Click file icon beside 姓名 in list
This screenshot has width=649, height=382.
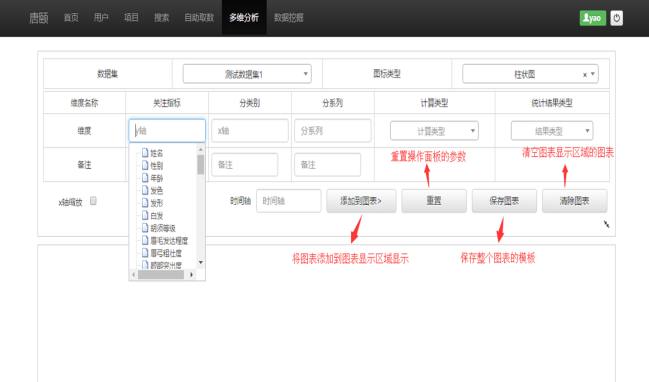click(145, 153)
